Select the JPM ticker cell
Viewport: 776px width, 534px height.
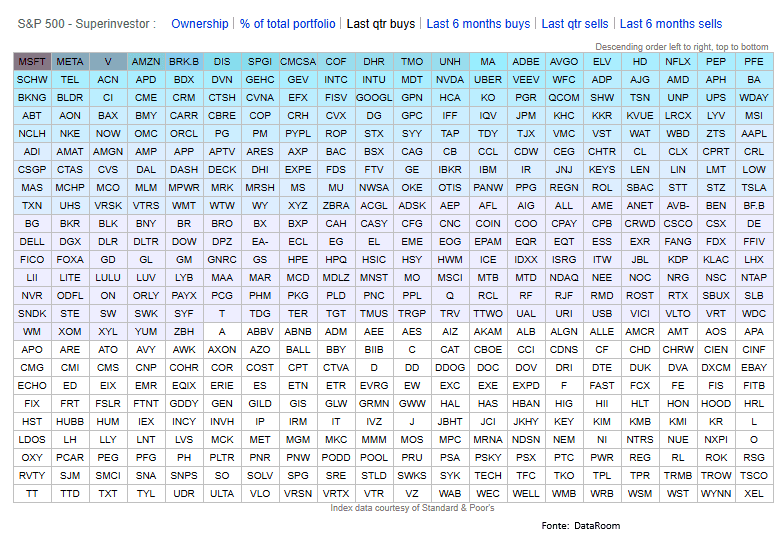click(x=526, y=115)
